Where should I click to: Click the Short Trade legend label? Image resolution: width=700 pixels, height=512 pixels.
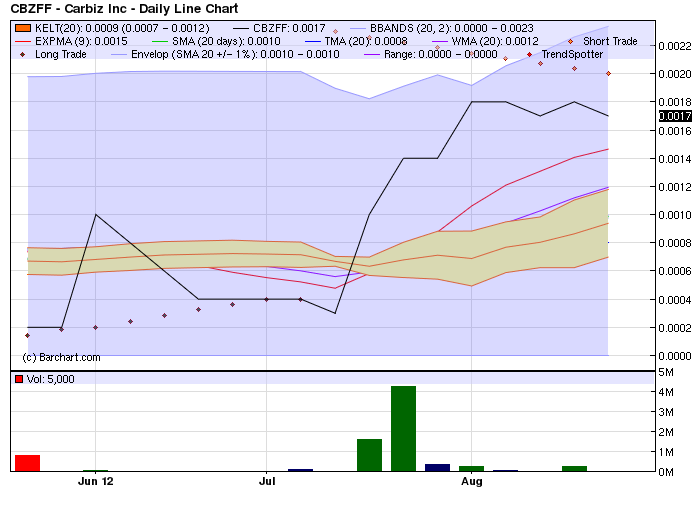pos(610,41)
